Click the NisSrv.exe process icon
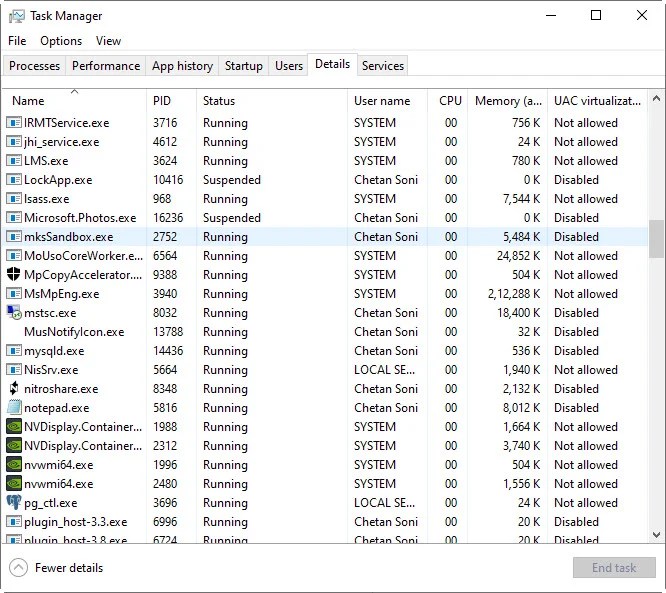Image resolution: width=666 pixels, height=593 pixels. click(14, 370)
